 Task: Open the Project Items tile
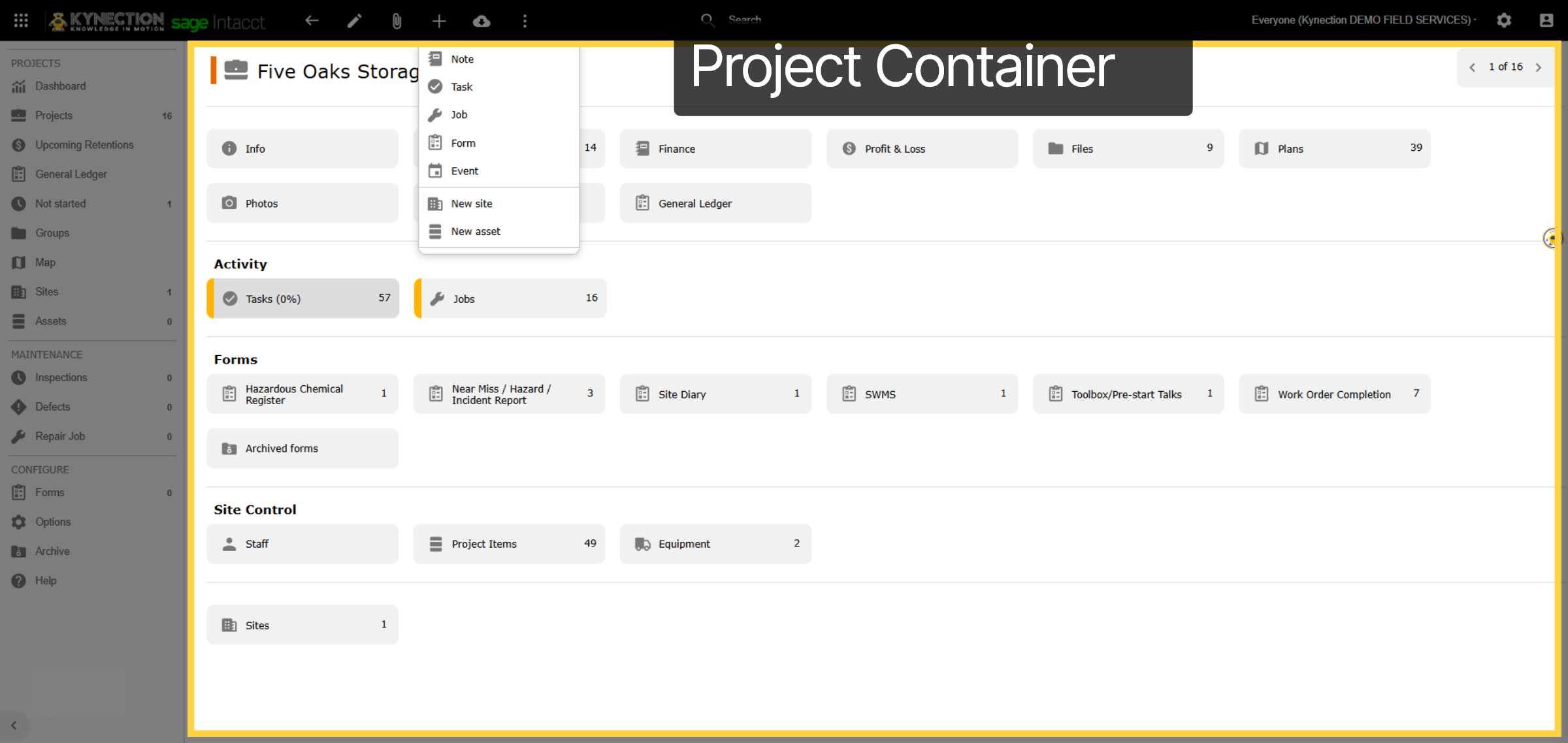click(509, 544)
